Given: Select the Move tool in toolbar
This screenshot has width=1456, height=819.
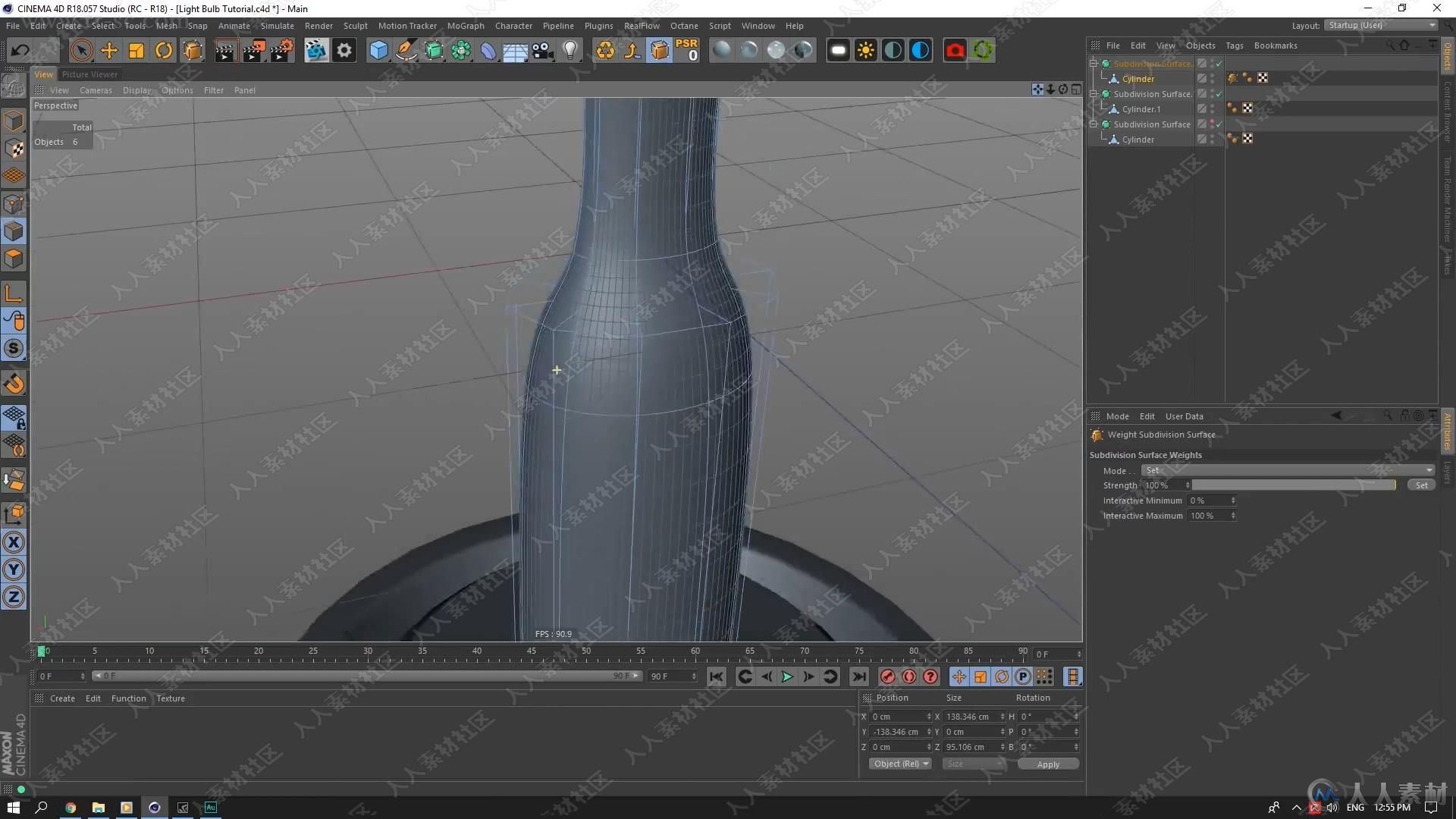Looking at the screenshot, I should 109,49.
